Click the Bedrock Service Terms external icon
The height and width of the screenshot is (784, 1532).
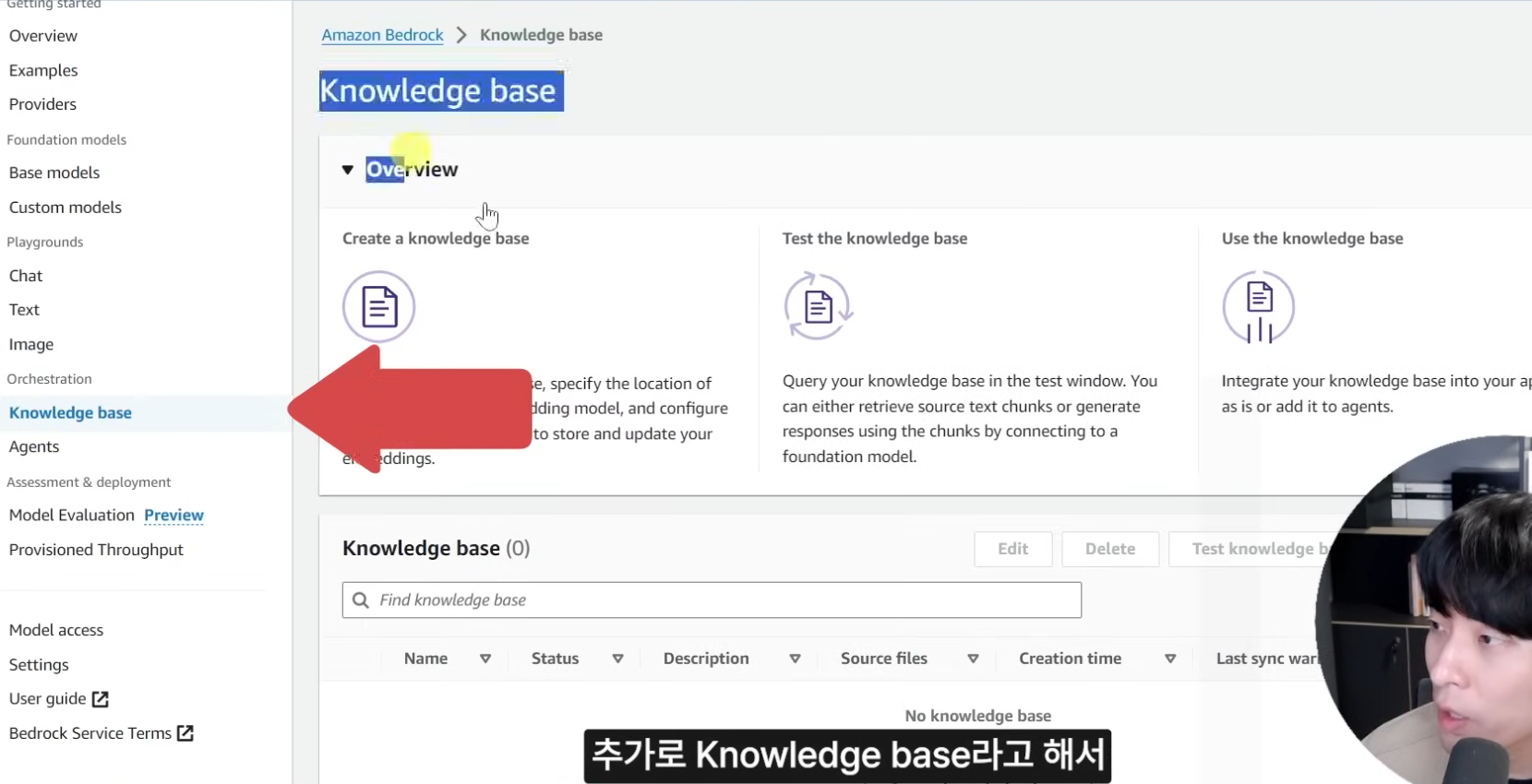[186, 733]
